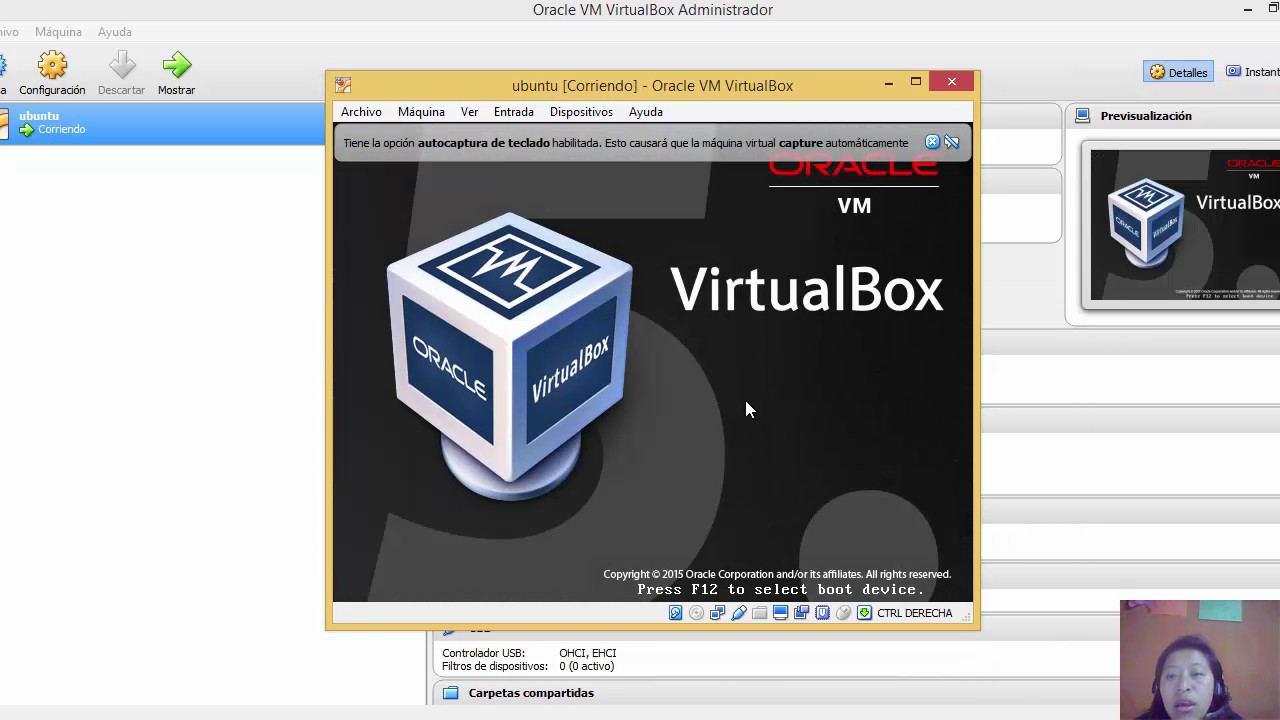This screenshot has width=1280, height=720.
Task: Click the ubuntu VM window title bar icon
Action: [x=343, y=86]
